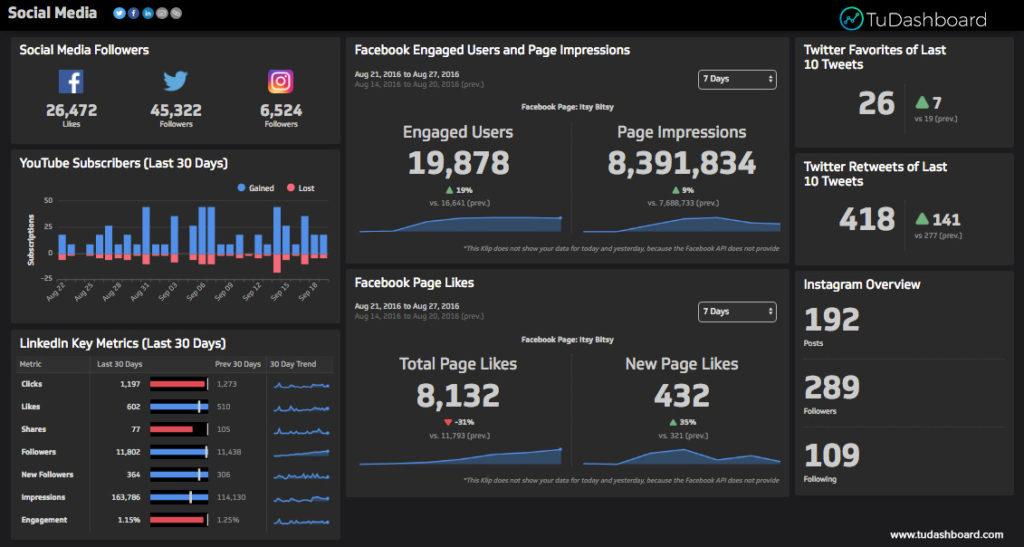Click the Twitter bird logo in Followers panel
1024x547 pixels.
click(x=176, y=82)
